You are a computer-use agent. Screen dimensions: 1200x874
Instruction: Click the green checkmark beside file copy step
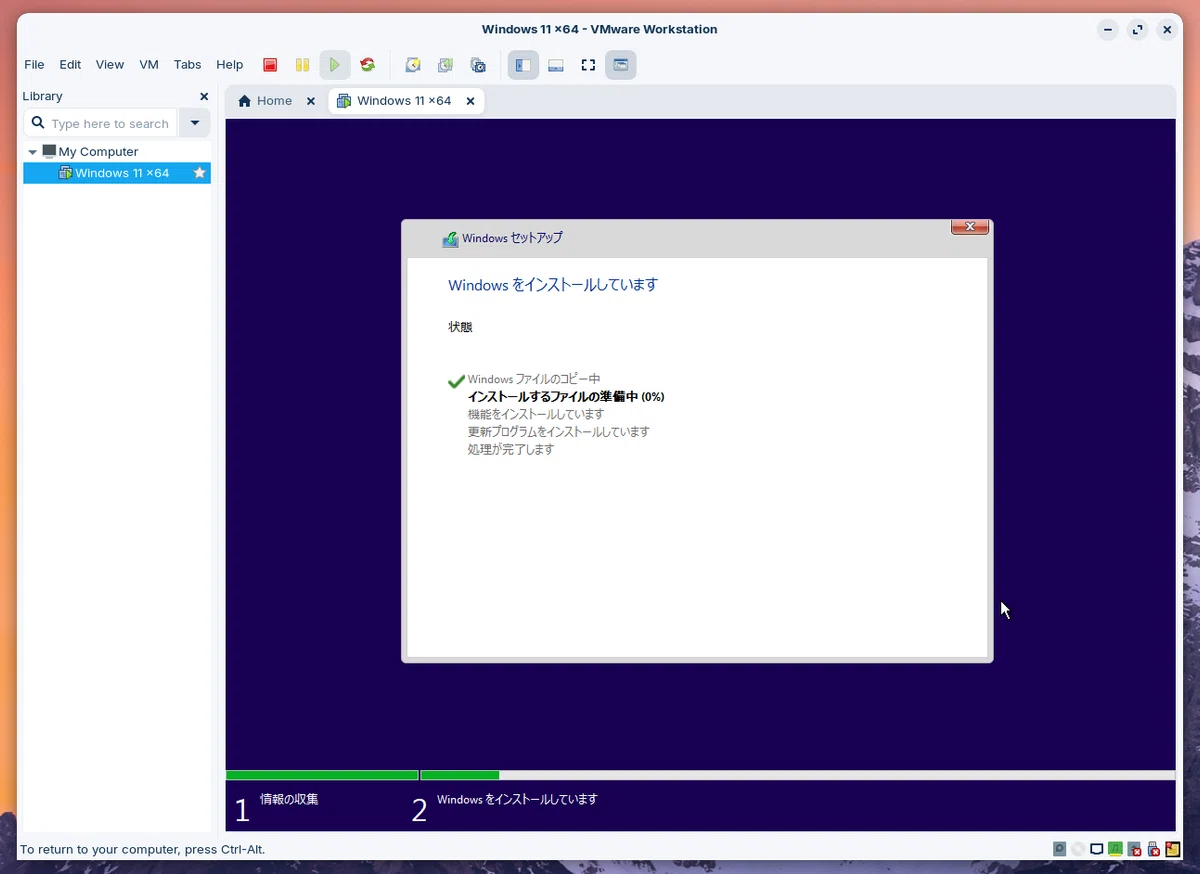pos(456,381)
